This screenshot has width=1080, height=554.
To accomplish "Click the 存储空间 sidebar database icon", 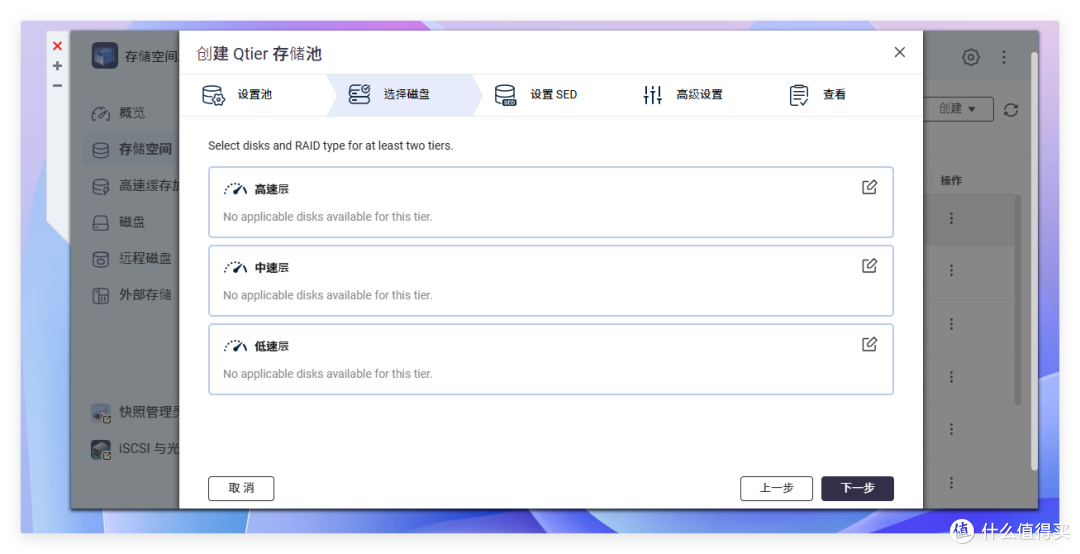I will point(101,150).
